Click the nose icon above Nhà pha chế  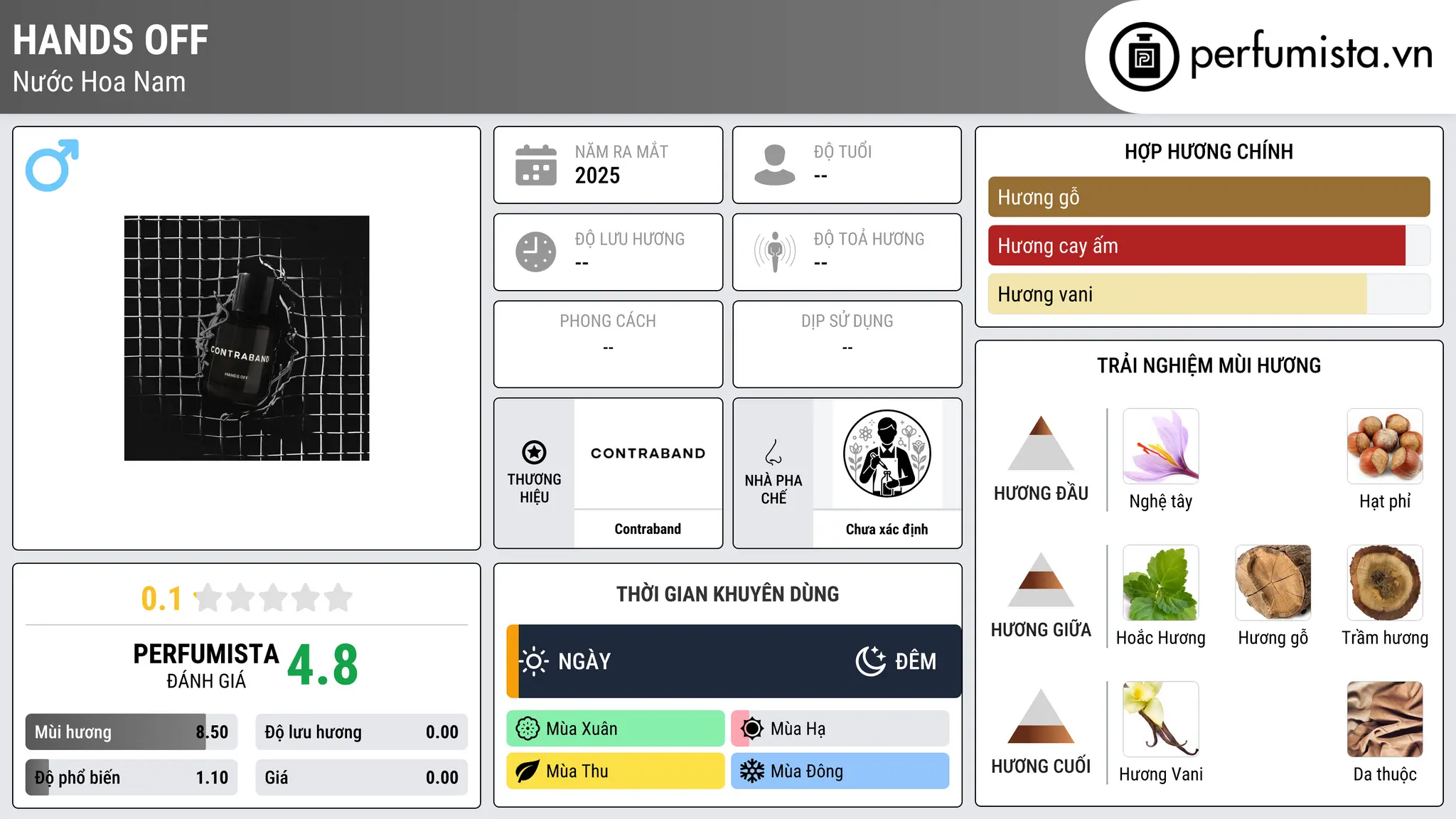(773, 452)
